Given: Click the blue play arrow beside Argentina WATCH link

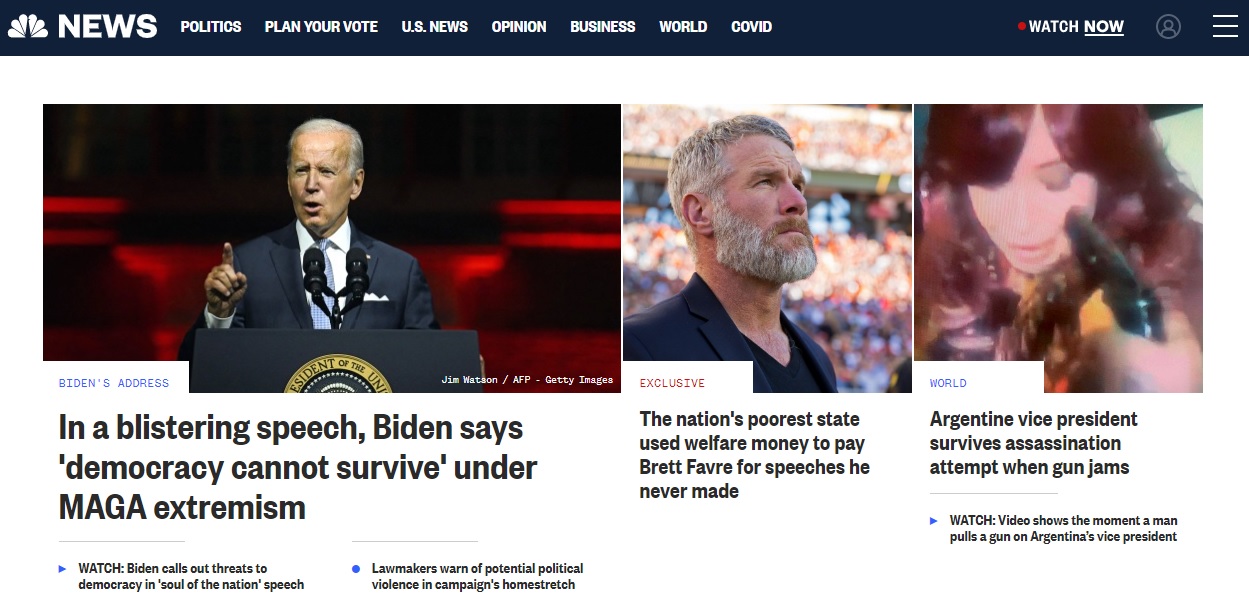Looking at the screenshot, I should coord(934,521).
